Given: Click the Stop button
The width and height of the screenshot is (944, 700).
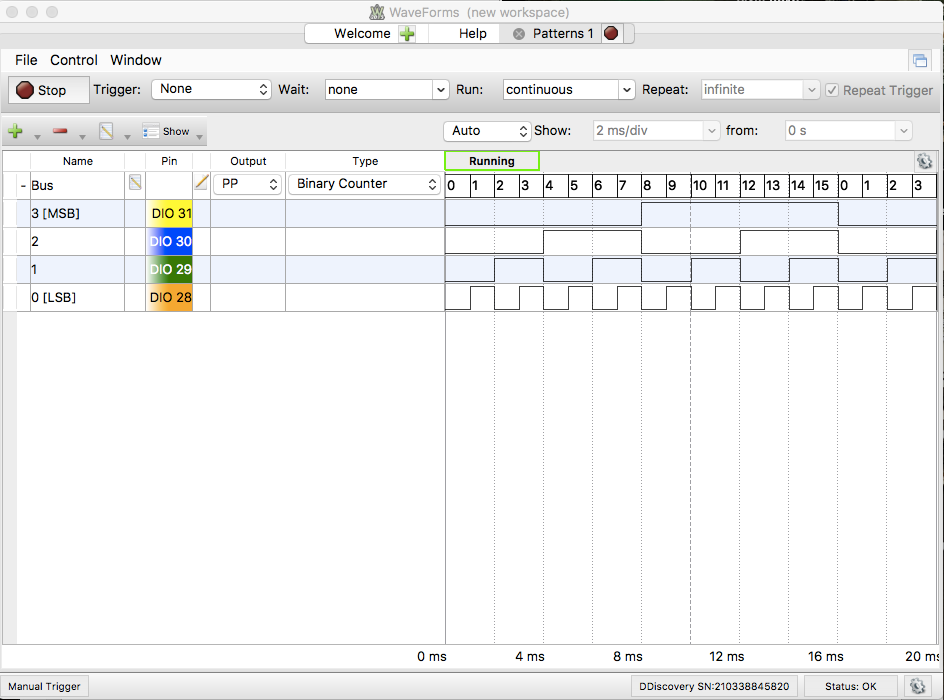Looking at the screenshot, I should pos(49,90).
